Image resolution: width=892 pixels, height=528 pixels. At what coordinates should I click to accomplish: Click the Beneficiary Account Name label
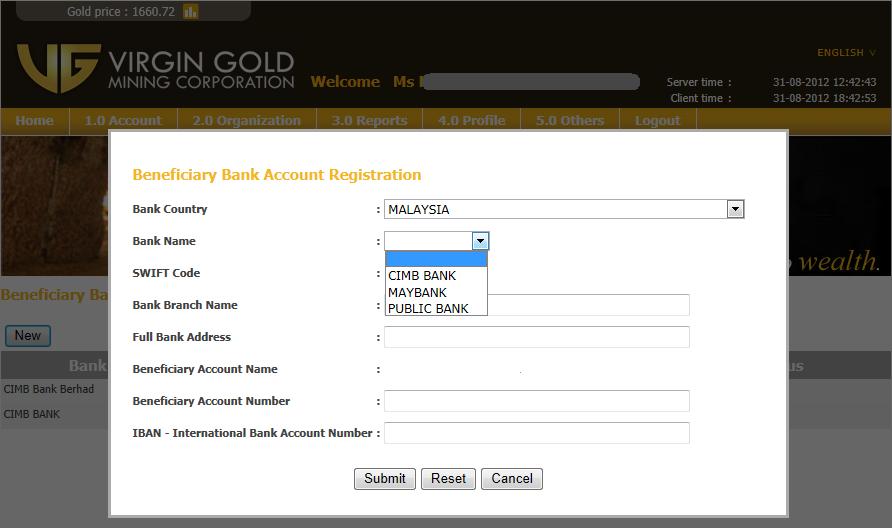coord(205,369)
